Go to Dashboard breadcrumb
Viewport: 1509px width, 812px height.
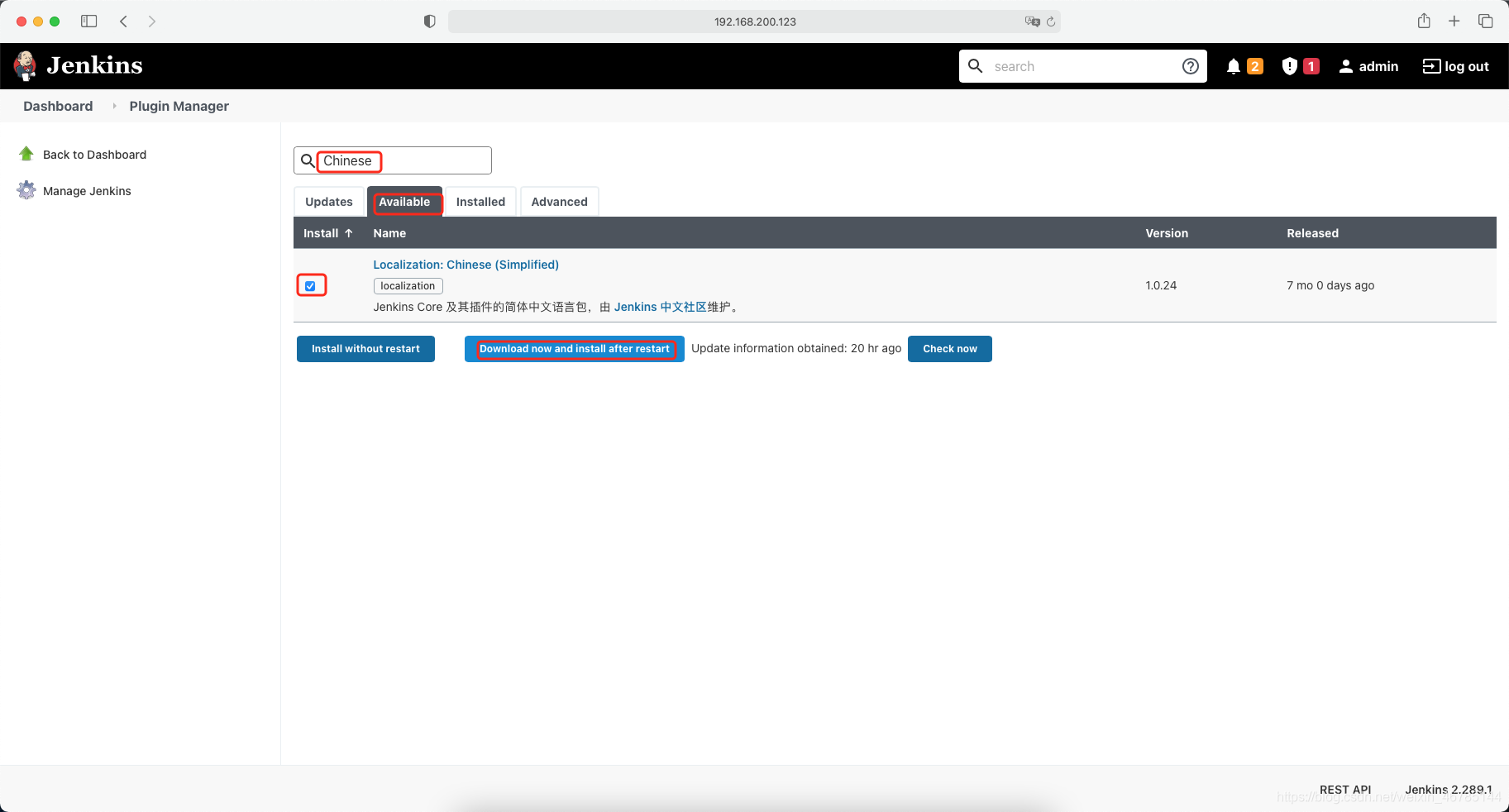58,106
